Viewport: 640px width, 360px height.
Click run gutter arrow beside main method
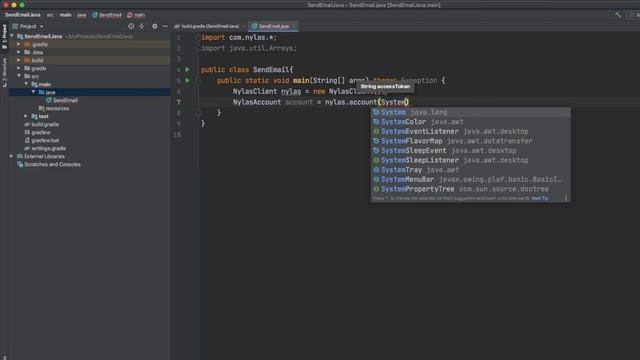pos(187,80)
